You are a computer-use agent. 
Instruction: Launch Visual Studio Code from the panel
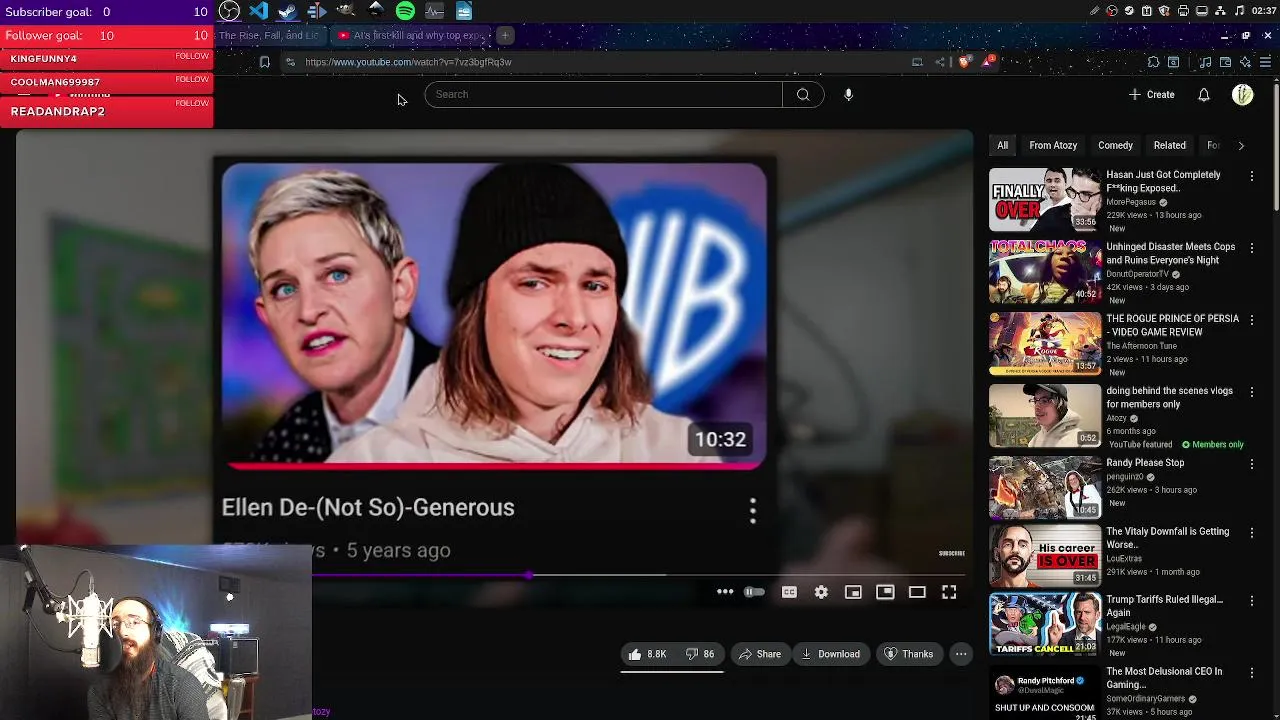coord(259,11)
